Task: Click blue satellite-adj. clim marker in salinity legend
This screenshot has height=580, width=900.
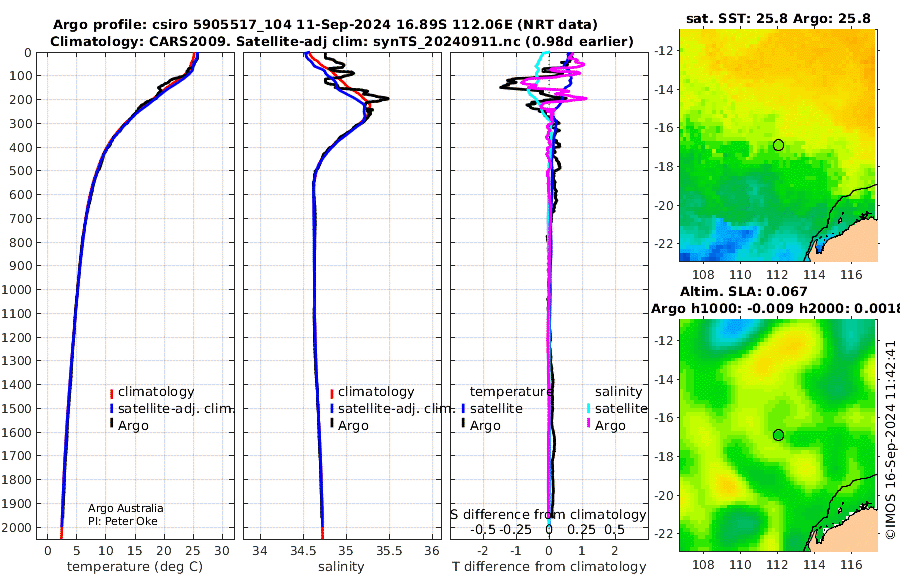Action: click(332, 409)
